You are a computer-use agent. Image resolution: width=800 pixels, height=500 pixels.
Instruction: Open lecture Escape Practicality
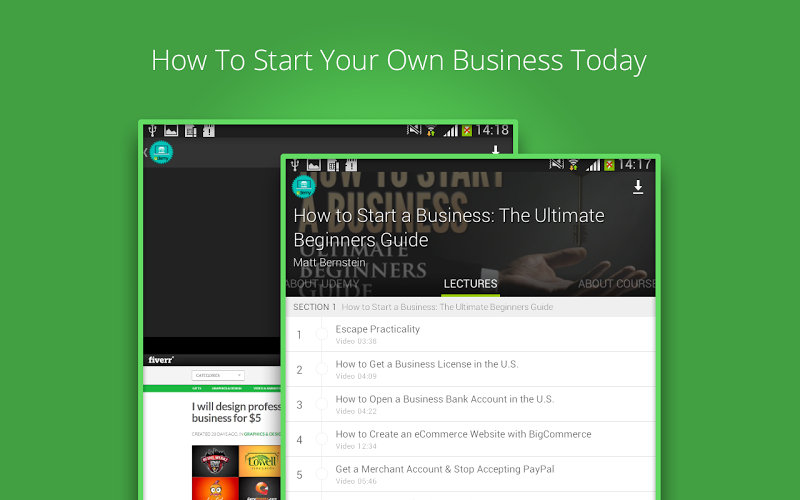coord(470,334)
